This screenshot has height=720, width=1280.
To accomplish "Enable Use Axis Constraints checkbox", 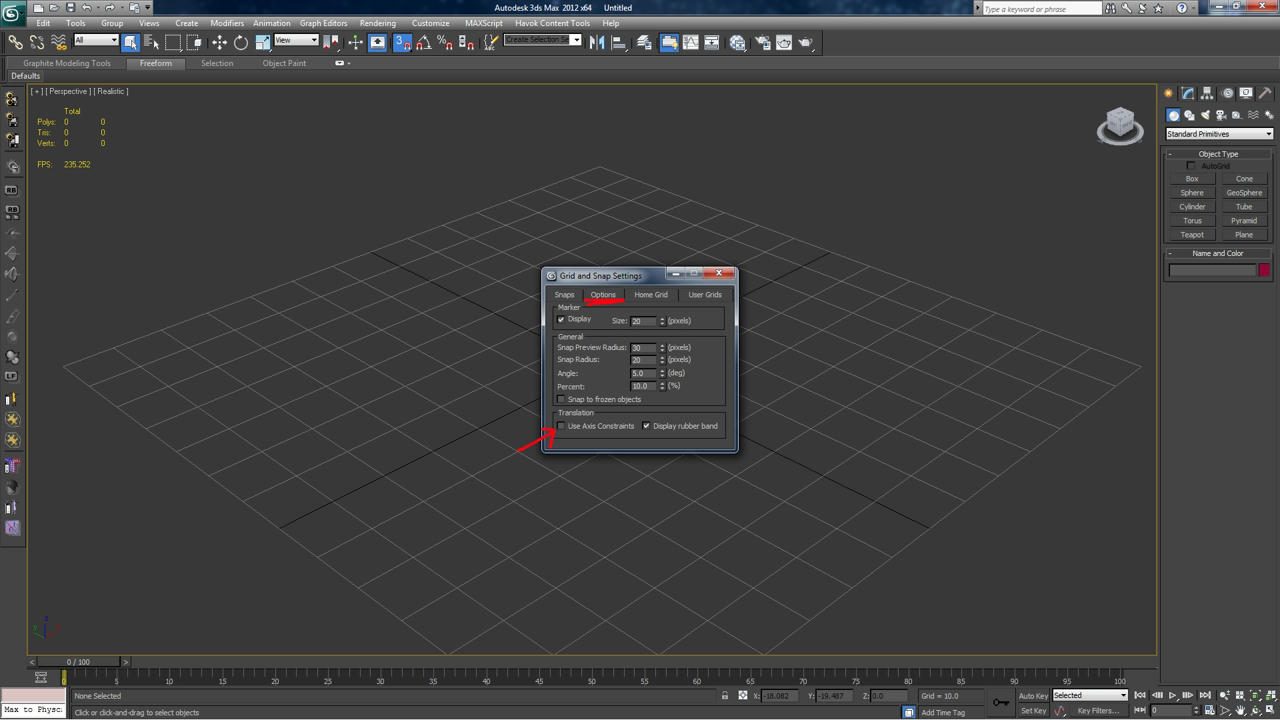I will (x=561, y=426).
